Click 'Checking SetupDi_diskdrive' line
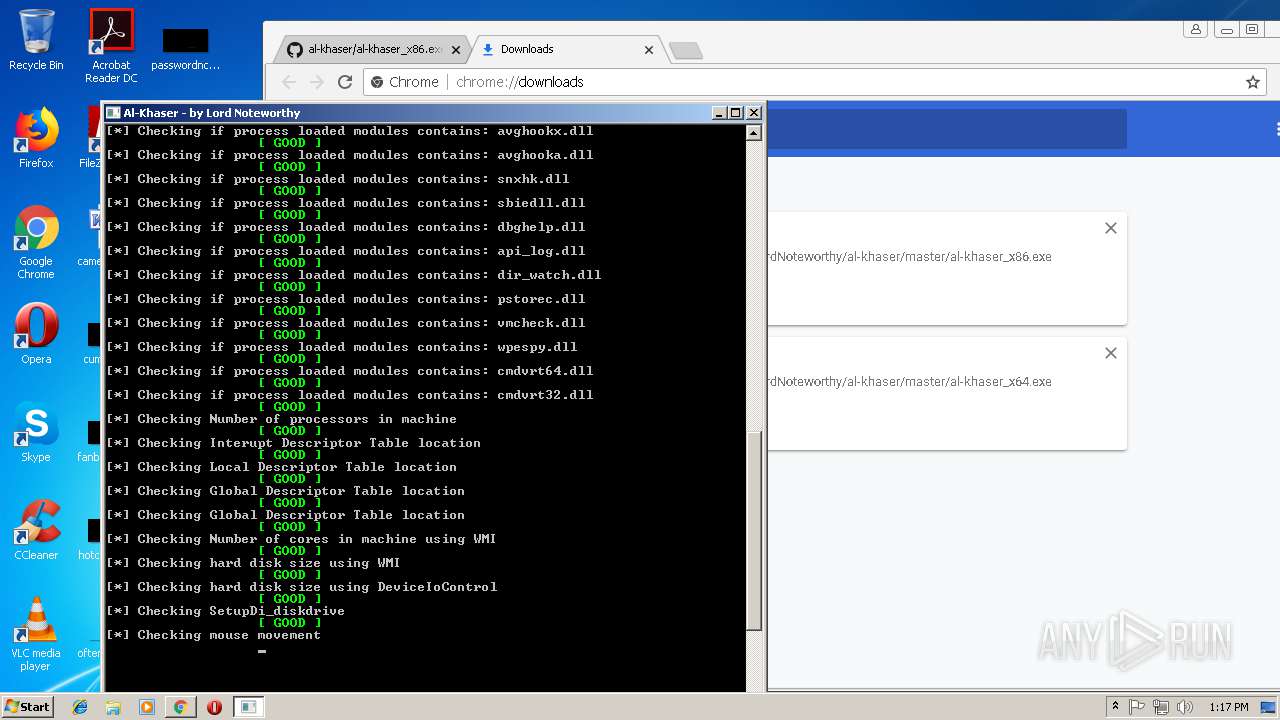1280x720 pixels. pos(226,611)
